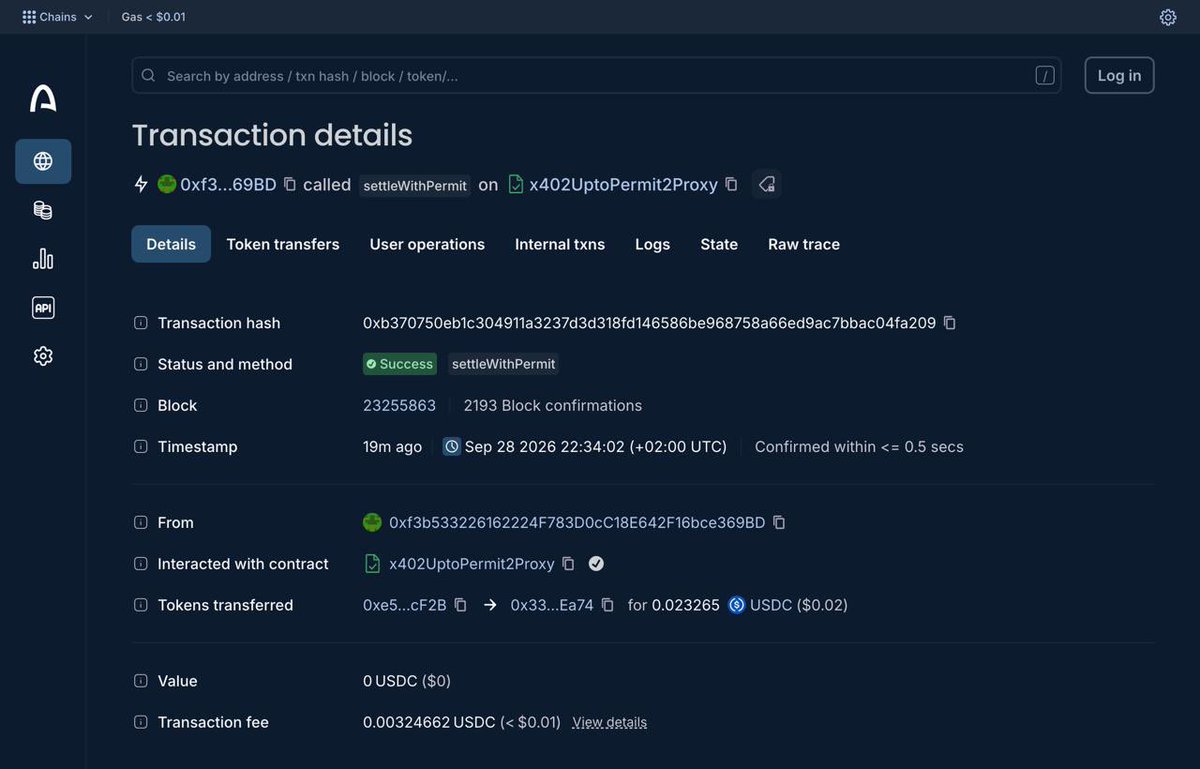Open the blockchain globe sidebar icon
This screenshot has height=769, width=1200.
(43, 161)
